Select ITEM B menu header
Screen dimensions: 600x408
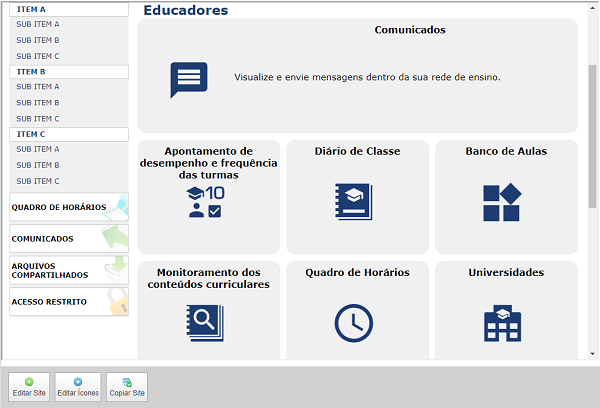tap(69, 72)
